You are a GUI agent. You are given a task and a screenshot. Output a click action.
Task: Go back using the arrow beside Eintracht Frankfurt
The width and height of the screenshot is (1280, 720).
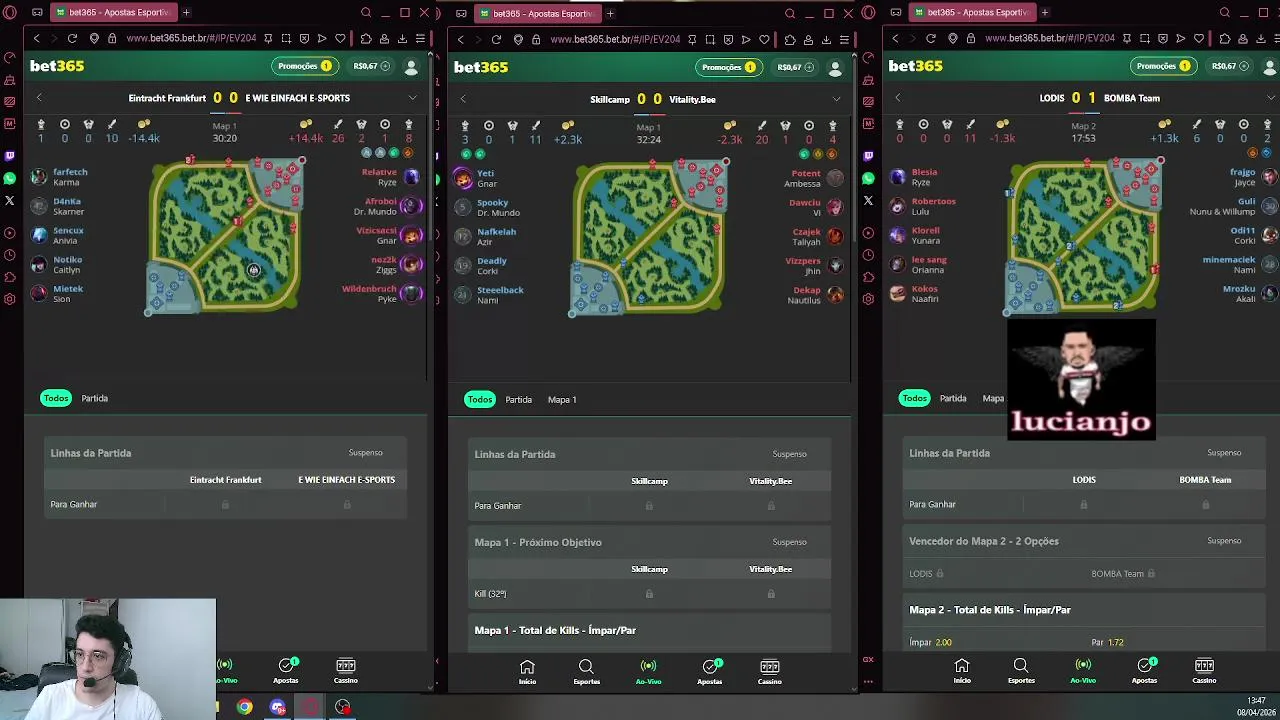click(x=39, y=98)
